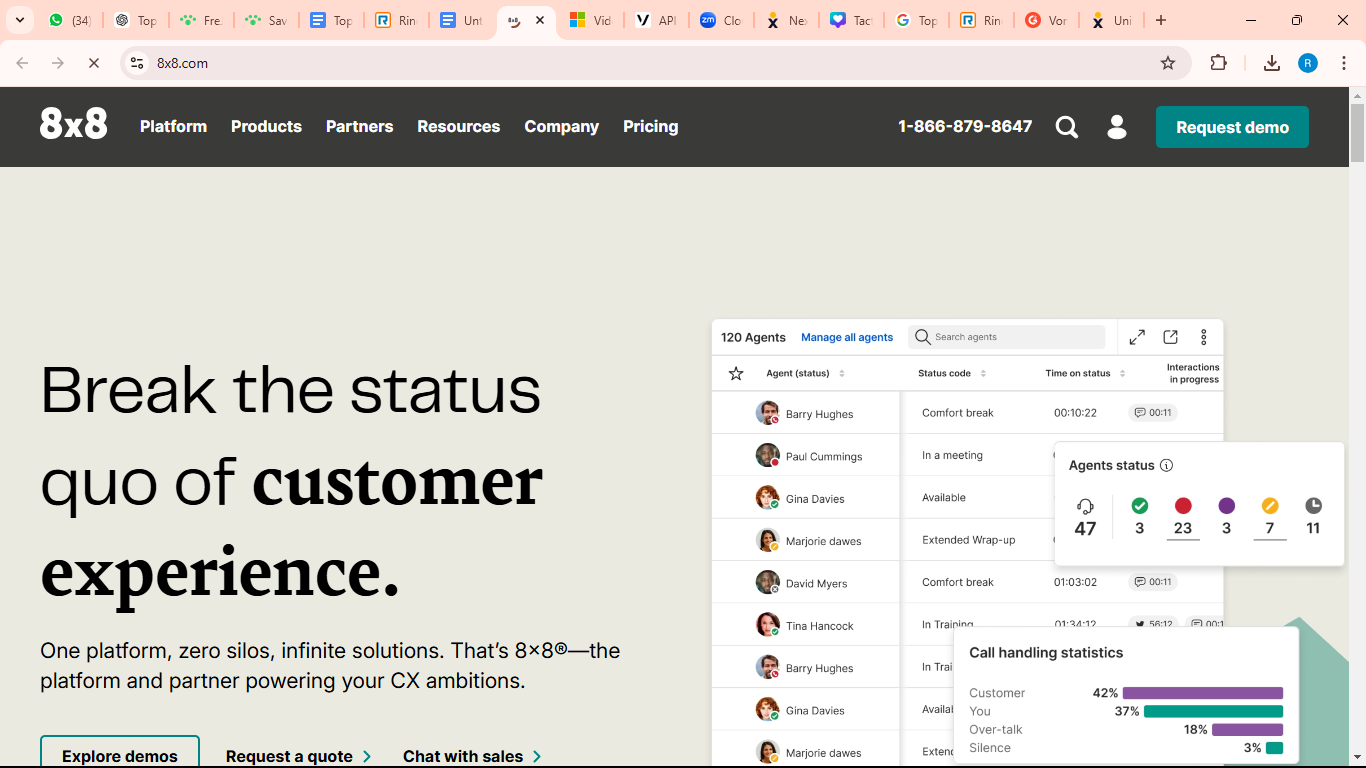Click the Request a quote link

(x=298, y=756)
